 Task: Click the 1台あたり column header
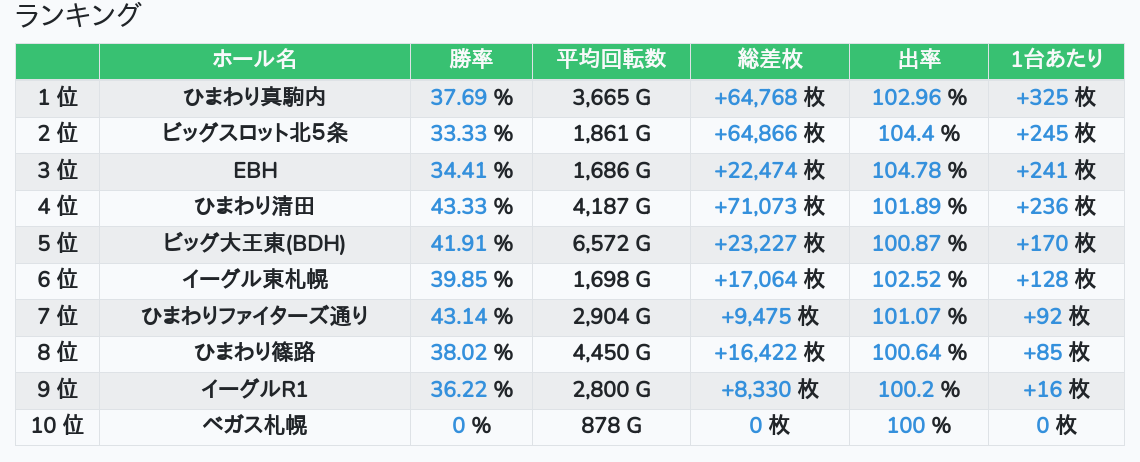[1056, 60]
